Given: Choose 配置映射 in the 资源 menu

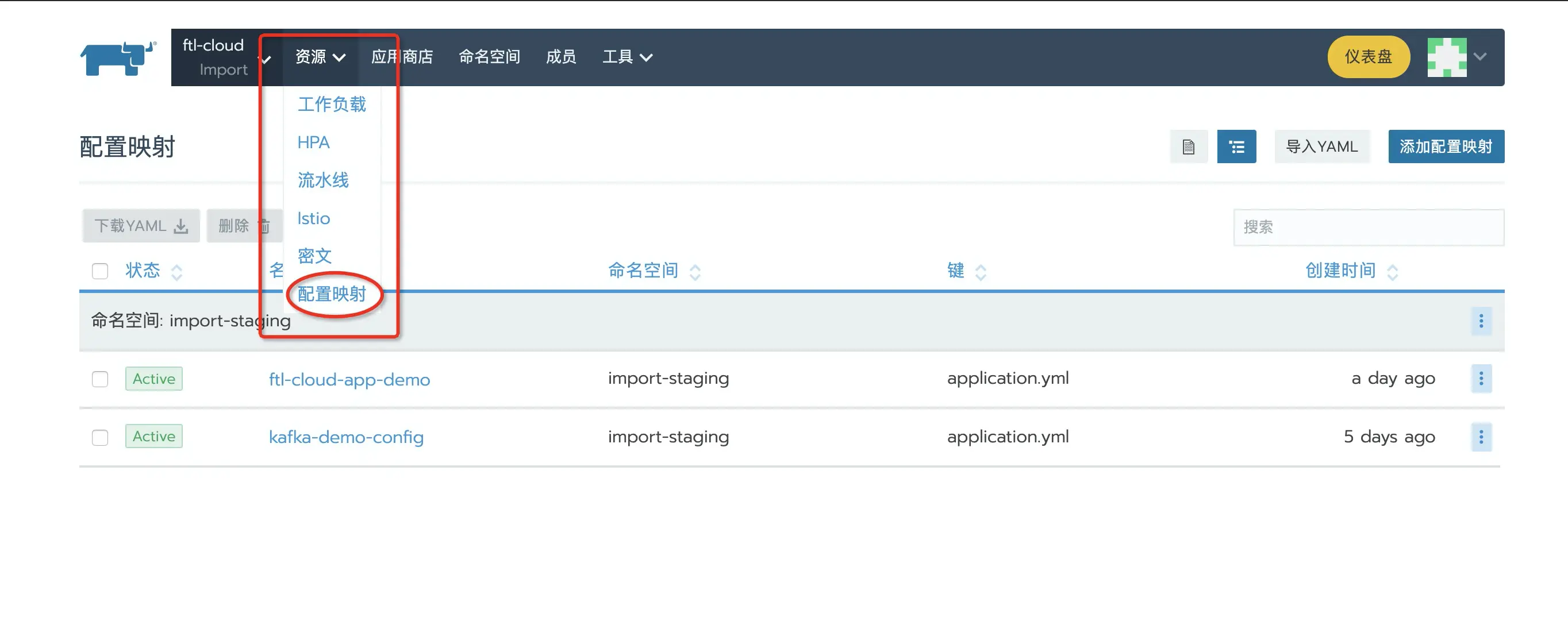Looking at the screenshot, I should point(331,294).
